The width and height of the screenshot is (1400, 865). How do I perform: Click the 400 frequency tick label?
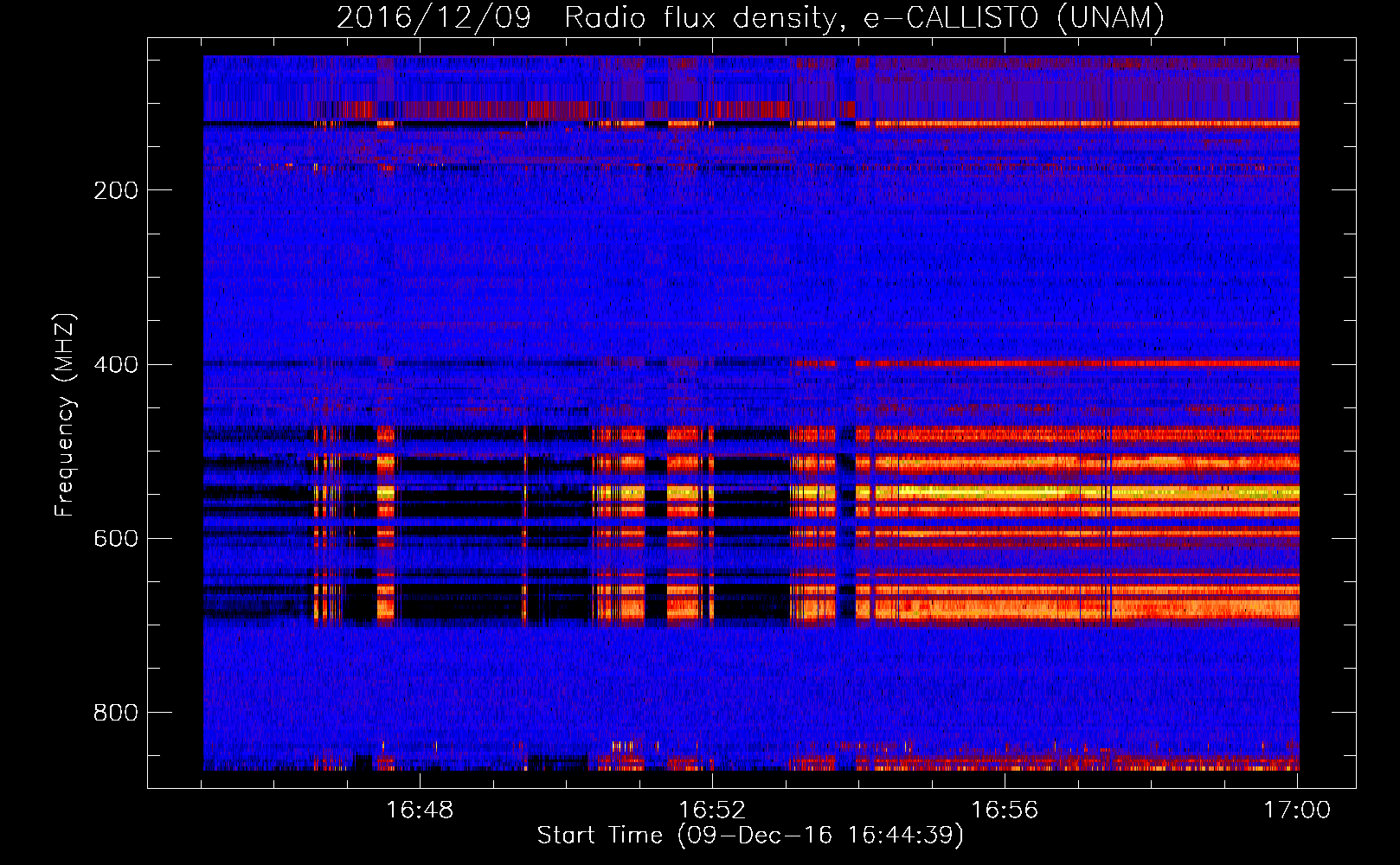(x=116, y=364)
